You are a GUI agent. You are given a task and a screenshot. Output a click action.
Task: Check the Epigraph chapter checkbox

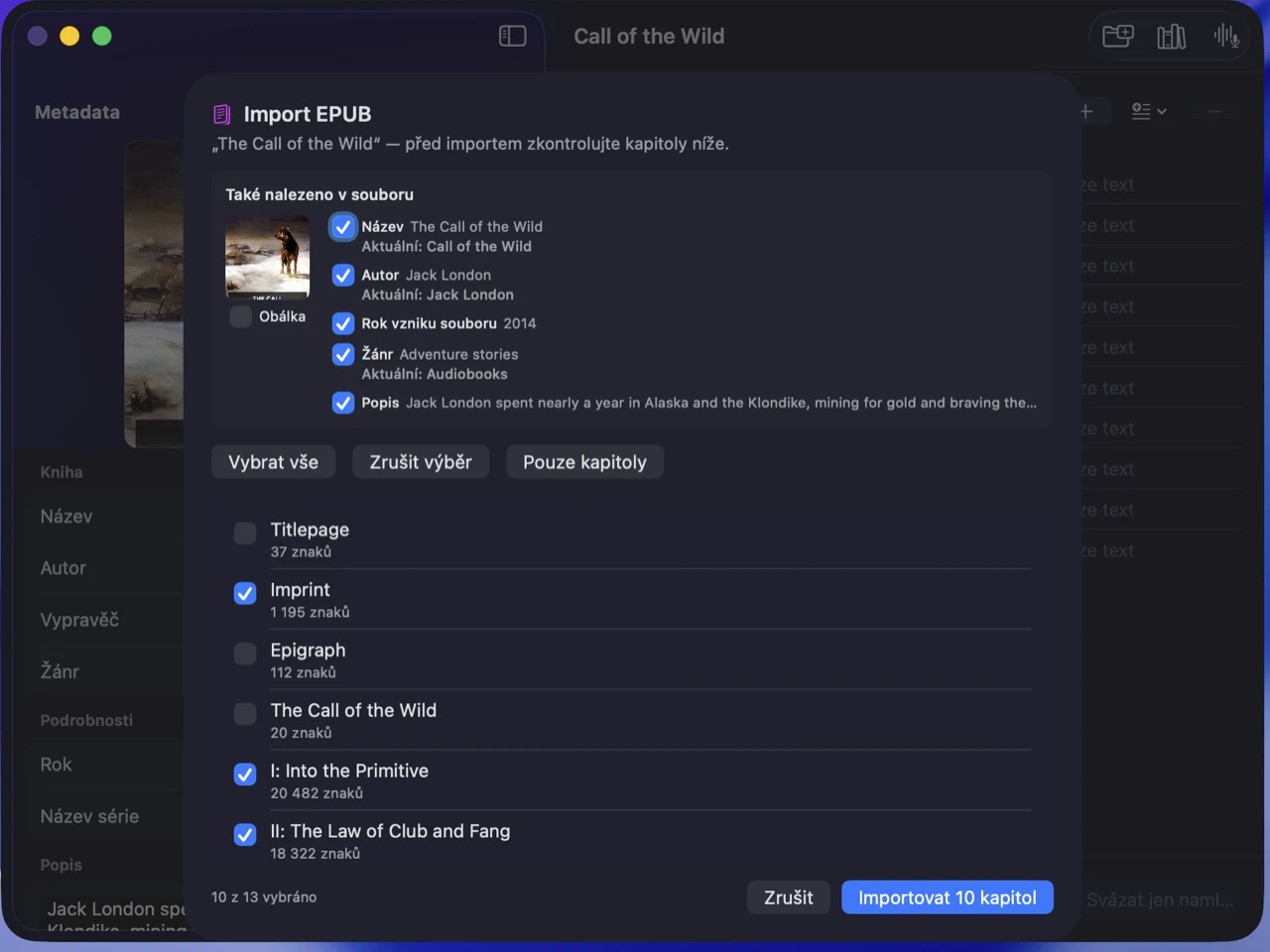tap(245, 654)
